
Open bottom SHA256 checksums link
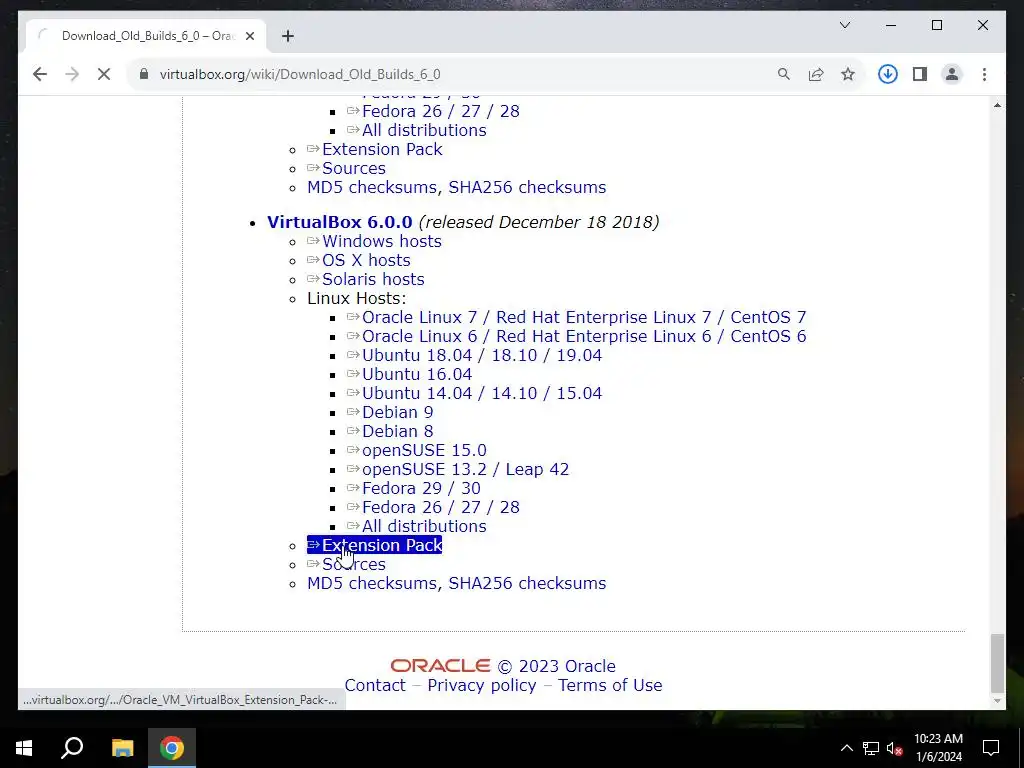coord(527,583)
